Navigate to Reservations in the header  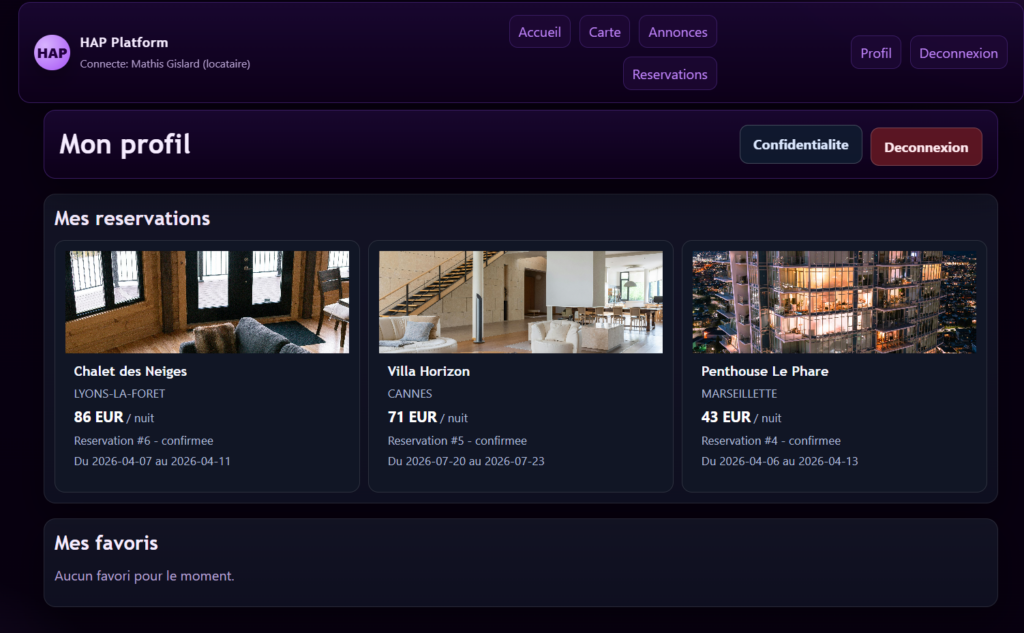[669, 74]
